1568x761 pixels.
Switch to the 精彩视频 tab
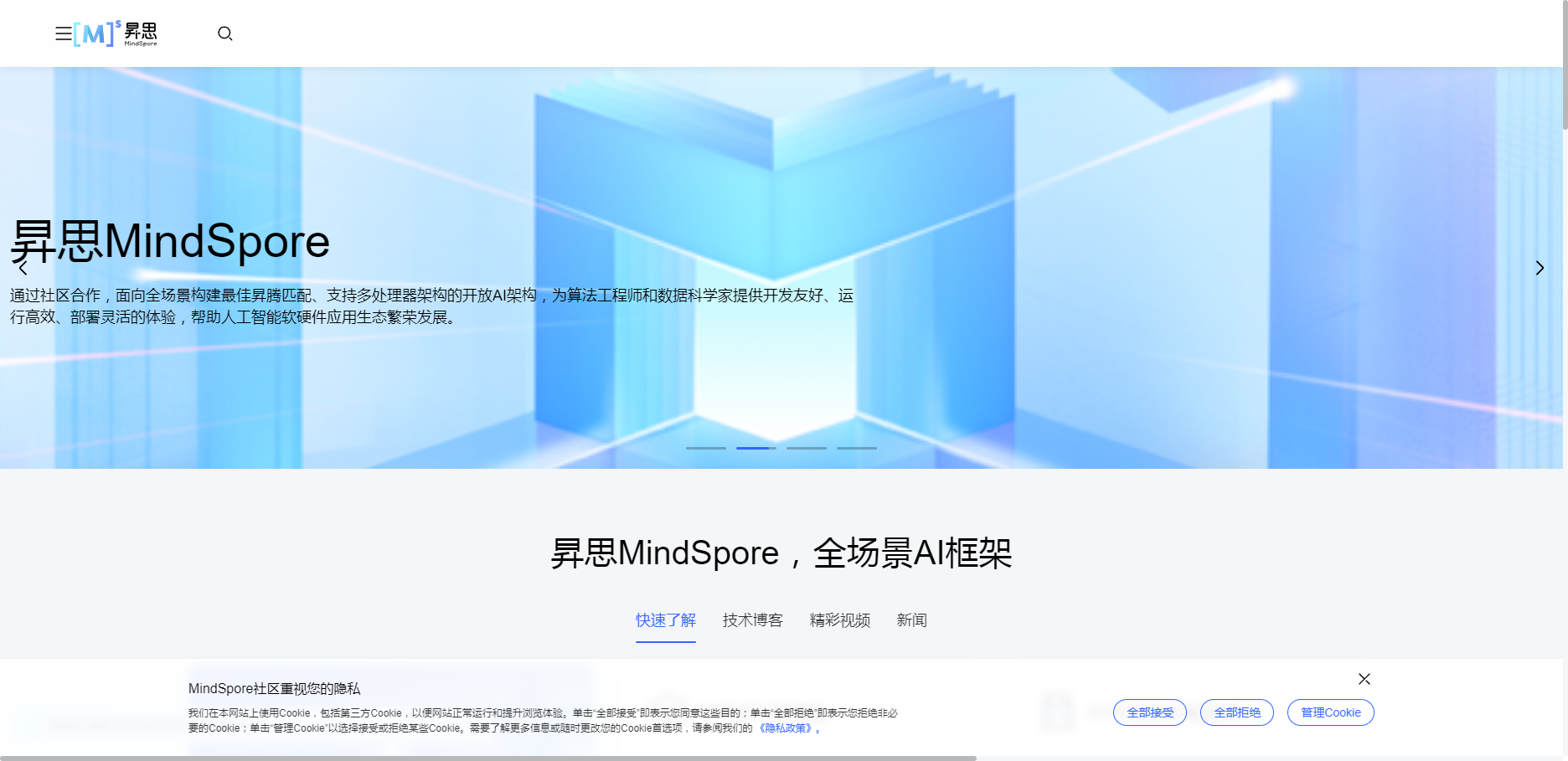tap(840, 620)
